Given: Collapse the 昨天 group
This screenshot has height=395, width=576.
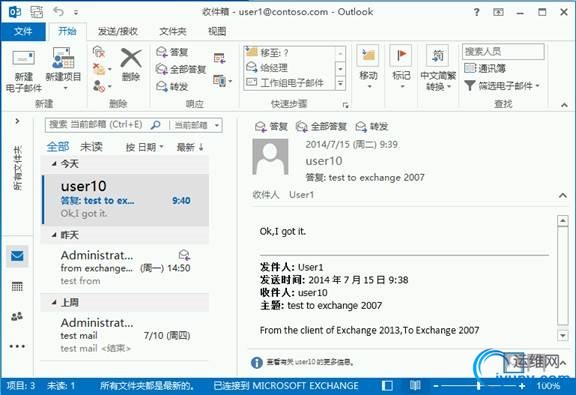Looking at the screenshot, I should click(x=54, y=235).
